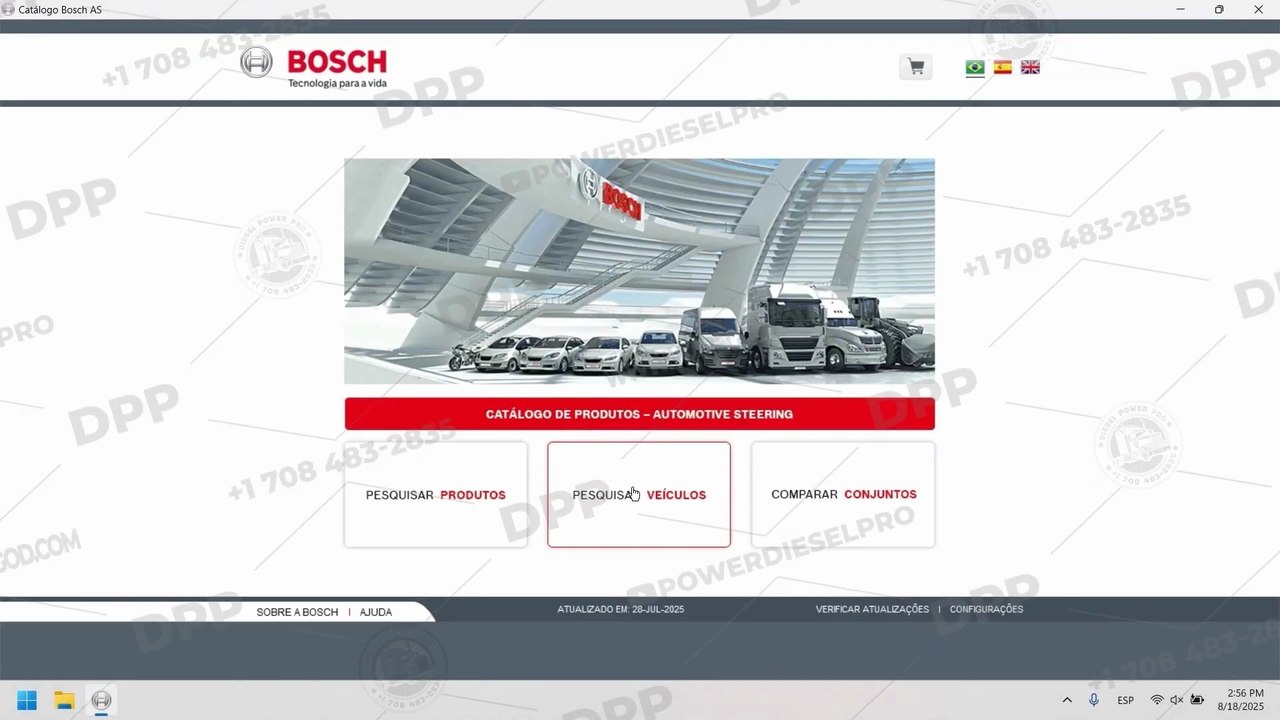
Task: Click the Atualizado em 28-JUL-2025 text
Action: 621,609
